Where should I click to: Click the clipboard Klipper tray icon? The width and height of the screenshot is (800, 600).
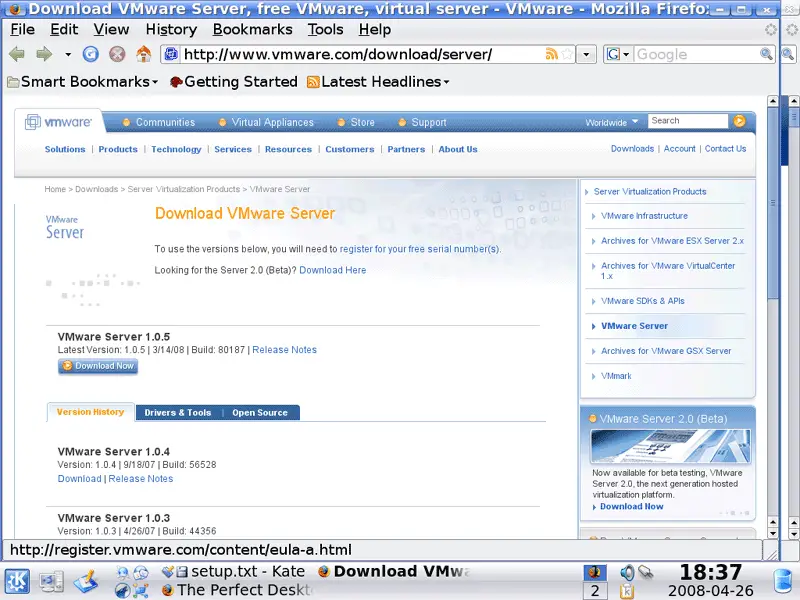click(627, 591)
